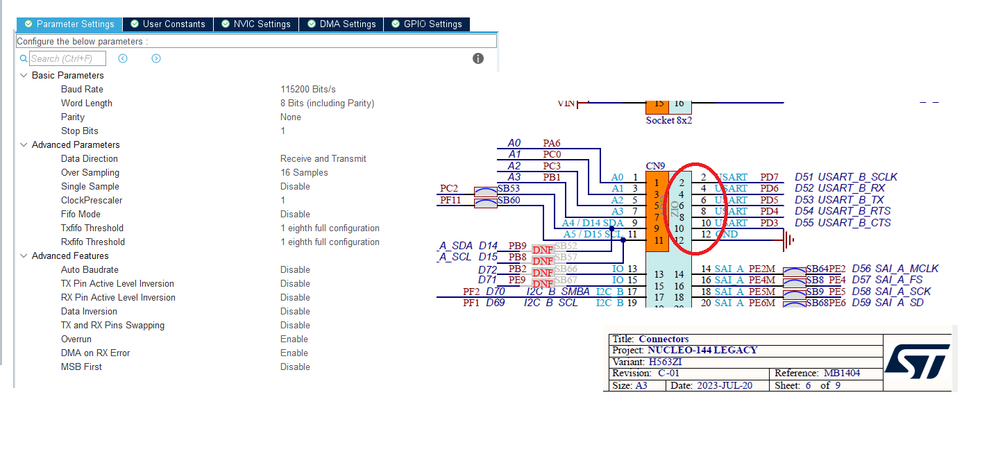998x452 pixels.
Task: Change RX Pin Active Level Inversion value
Action: pyautogui.click(x=295, y=298)
